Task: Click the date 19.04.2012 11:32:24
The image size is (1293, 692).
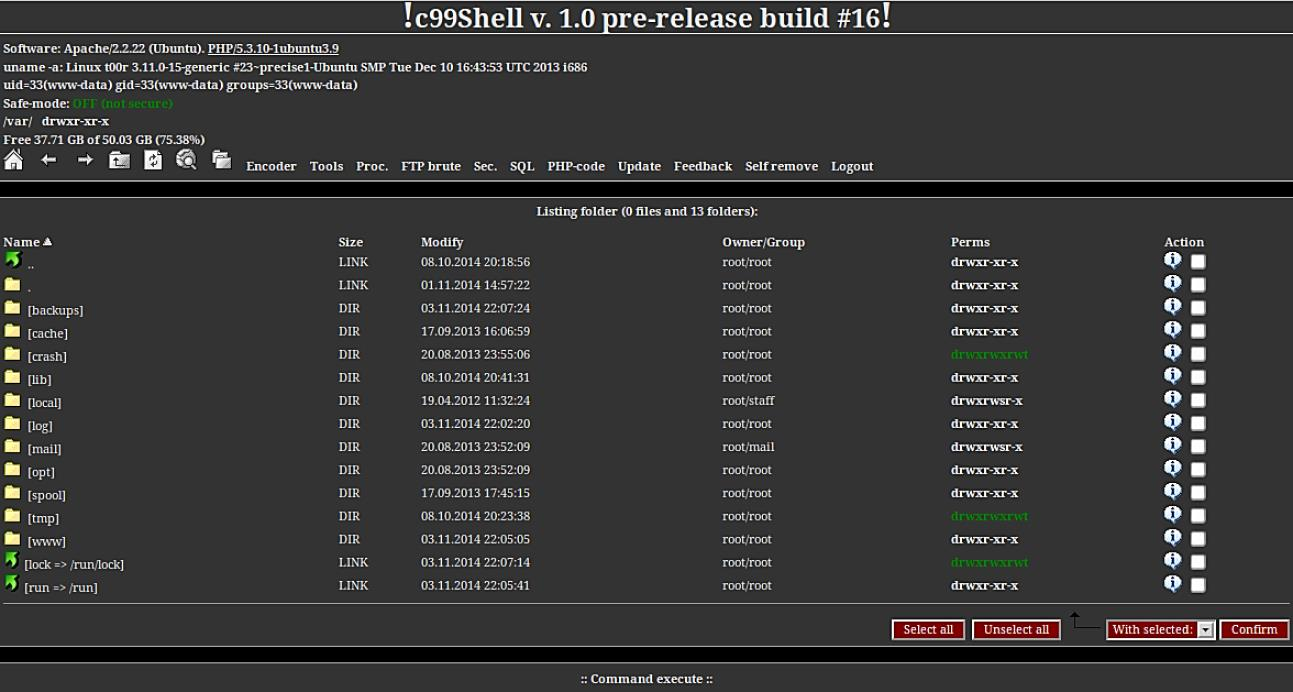Action: pyautogui.click(x=475, y=401)
